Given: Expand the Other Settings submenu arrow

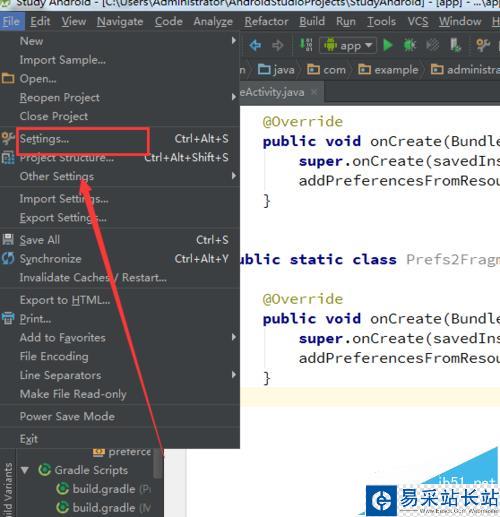Looking at the screenshot, I should pos(234,176).
